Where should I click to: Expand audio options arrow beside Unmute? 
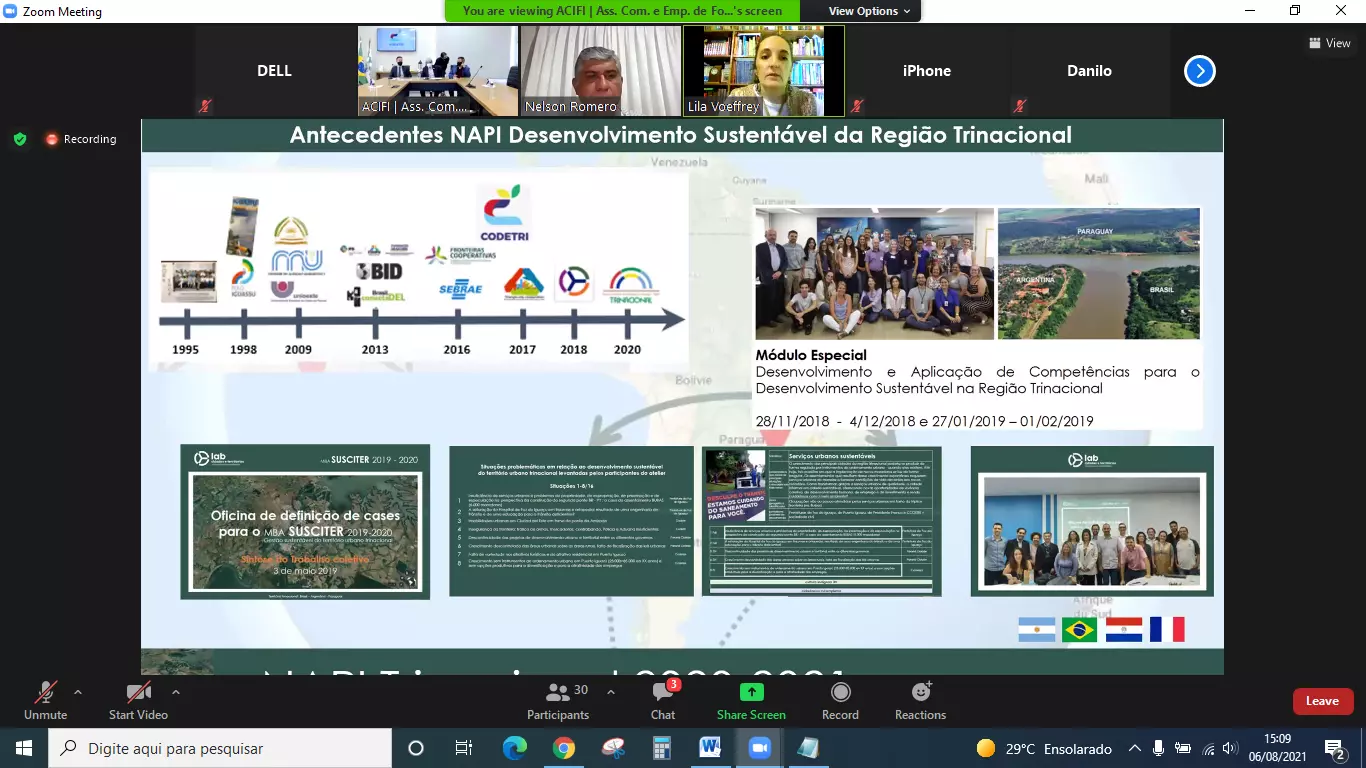point(78,692)
